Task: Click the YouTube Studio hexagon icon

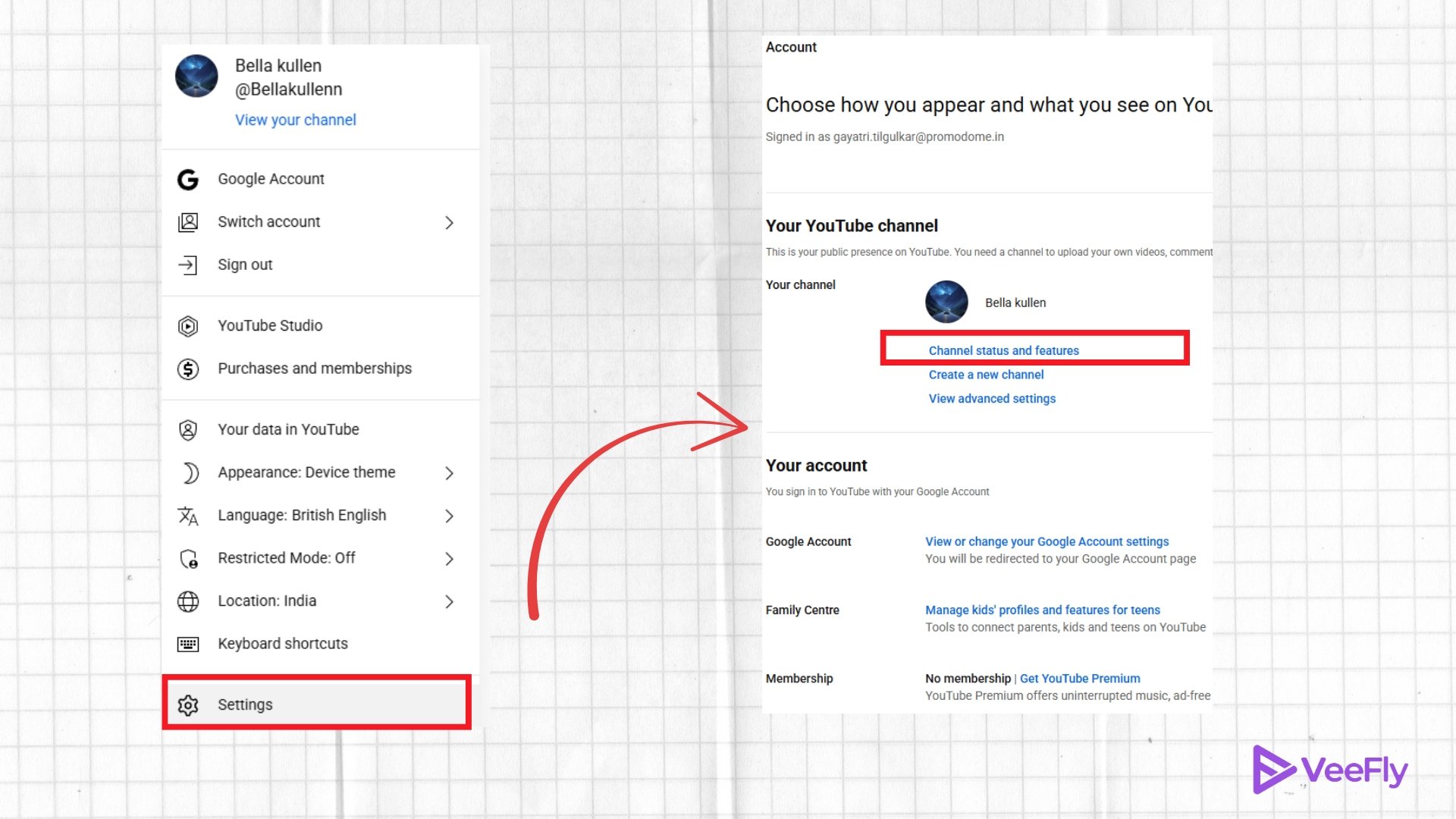Action: pos(188,326)
